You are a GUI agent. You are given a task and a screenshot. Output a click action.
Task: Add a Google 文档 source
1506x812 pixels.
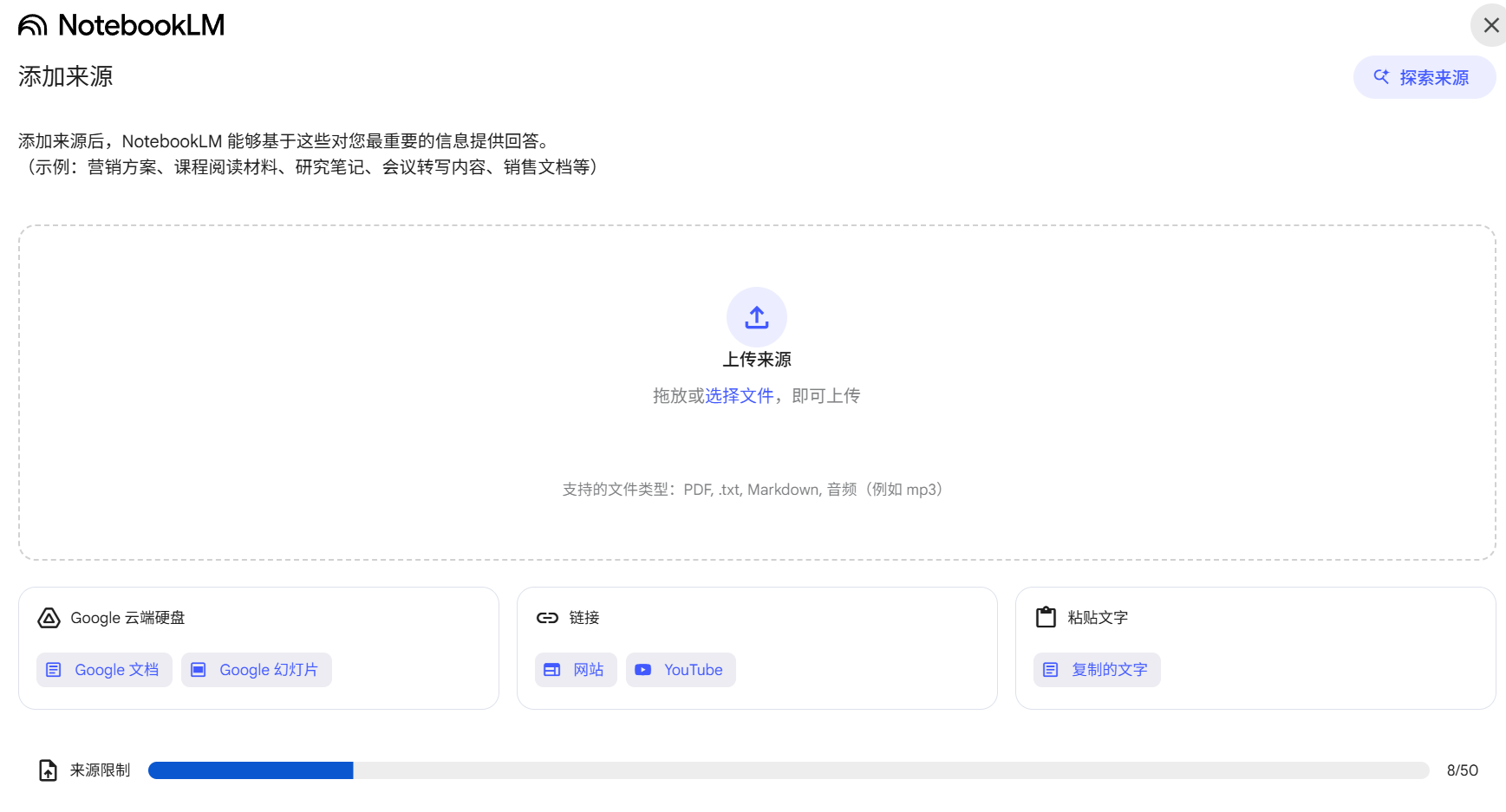(x=104, y=670)
